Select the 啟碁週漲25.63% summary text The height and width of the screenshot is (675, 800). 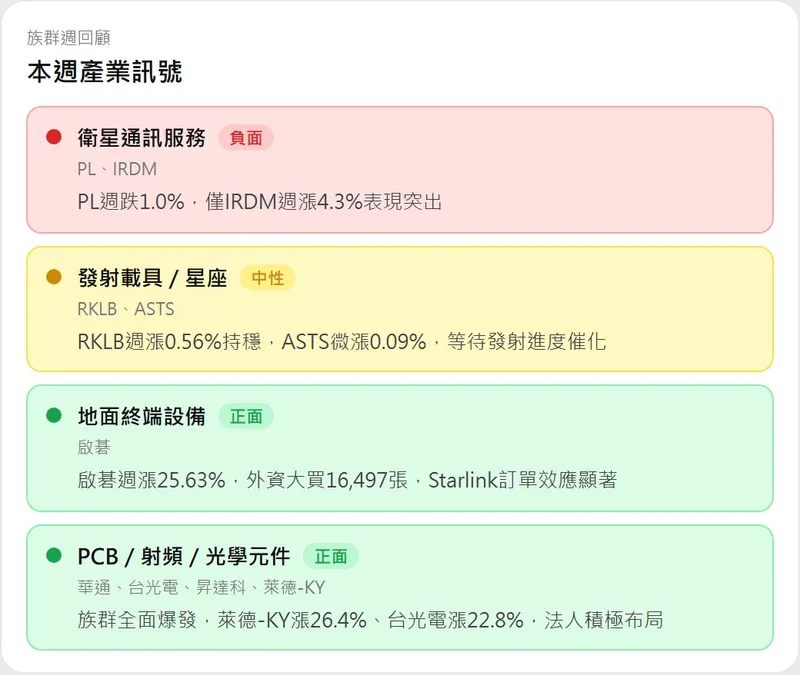(x=347, y=480)
